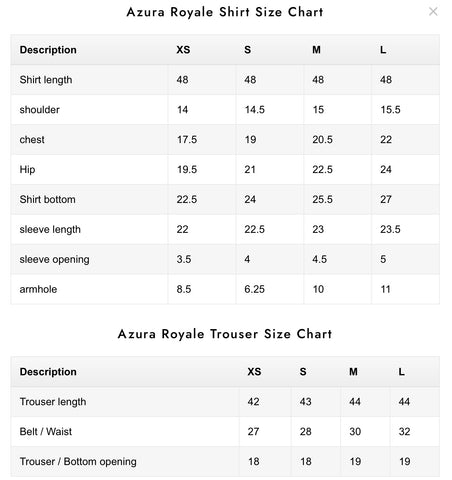Click the chest value 20.5 for size M
The image size is (452, 480).
(322, 139)
